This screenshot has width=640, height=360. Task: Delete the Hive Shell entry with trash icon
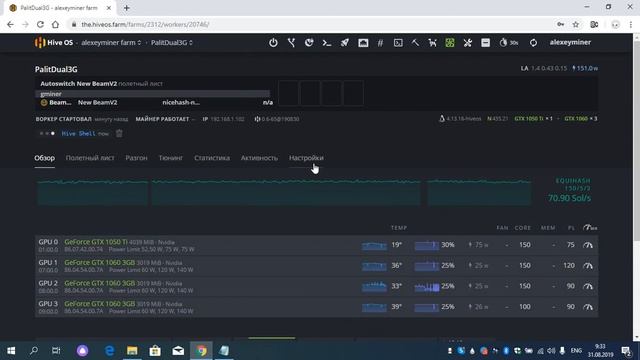pos(119,133)
